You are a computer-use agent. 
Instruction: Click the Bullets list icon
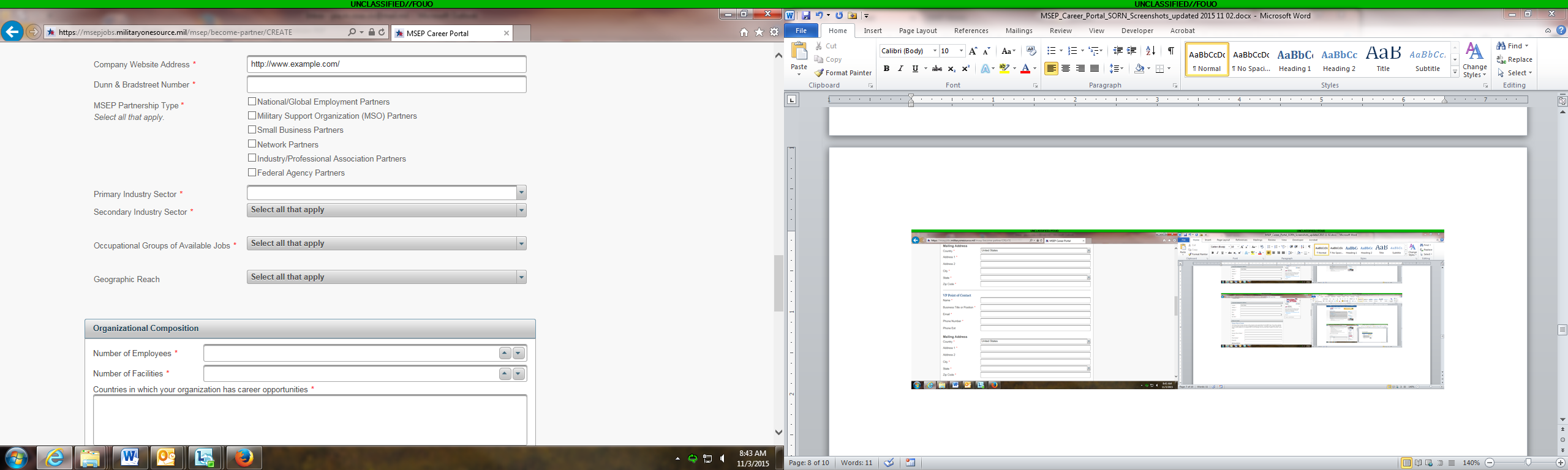pos(1051,51)
